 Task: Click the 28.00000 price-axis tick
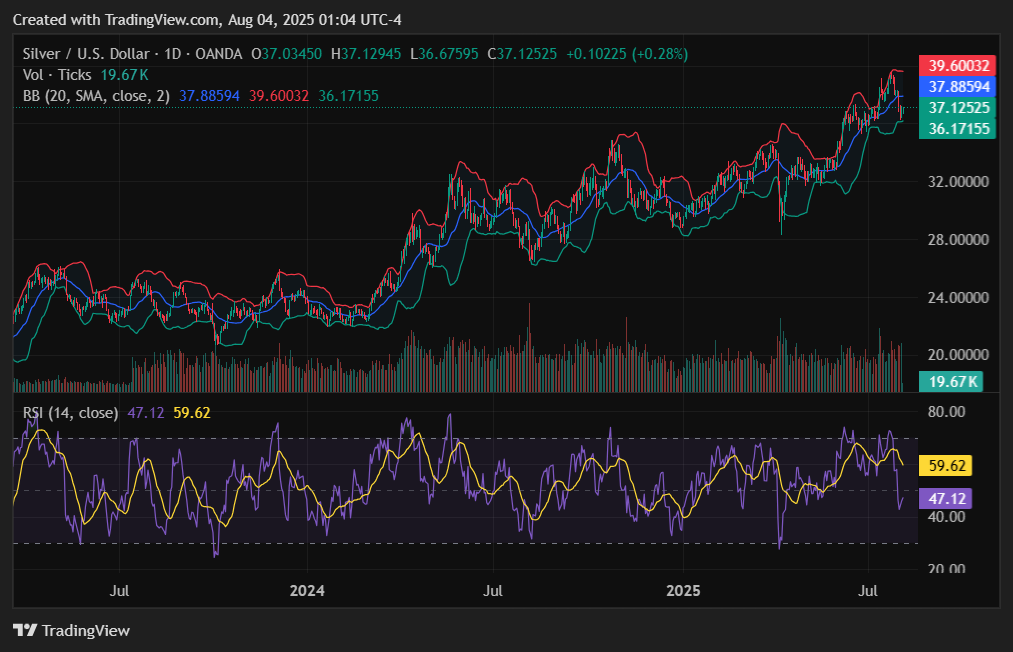point(958,240)
